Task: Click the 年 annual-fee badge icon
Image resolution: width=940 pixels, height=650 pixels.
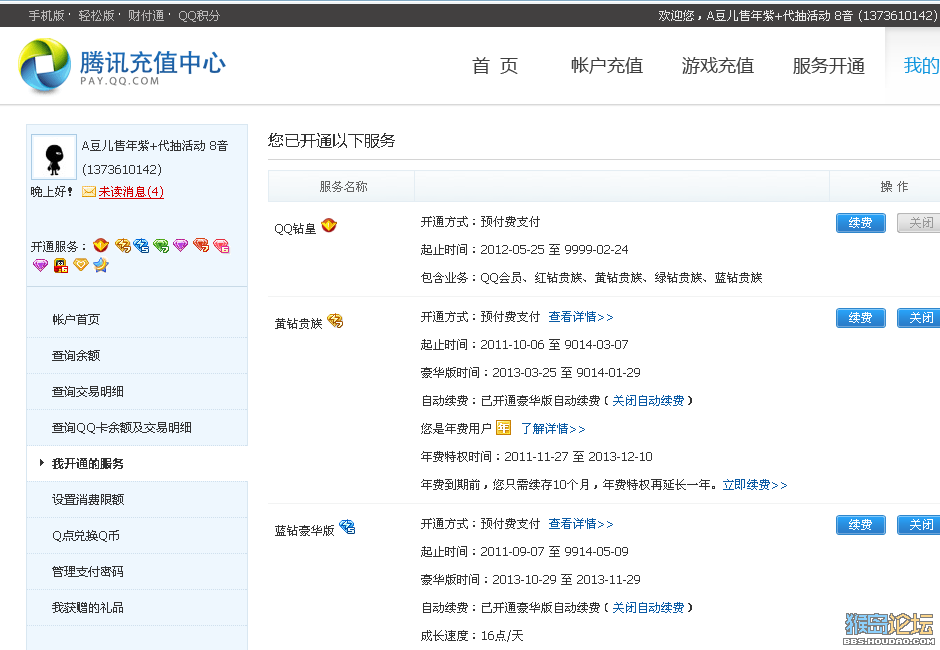Action: (503, 428)
